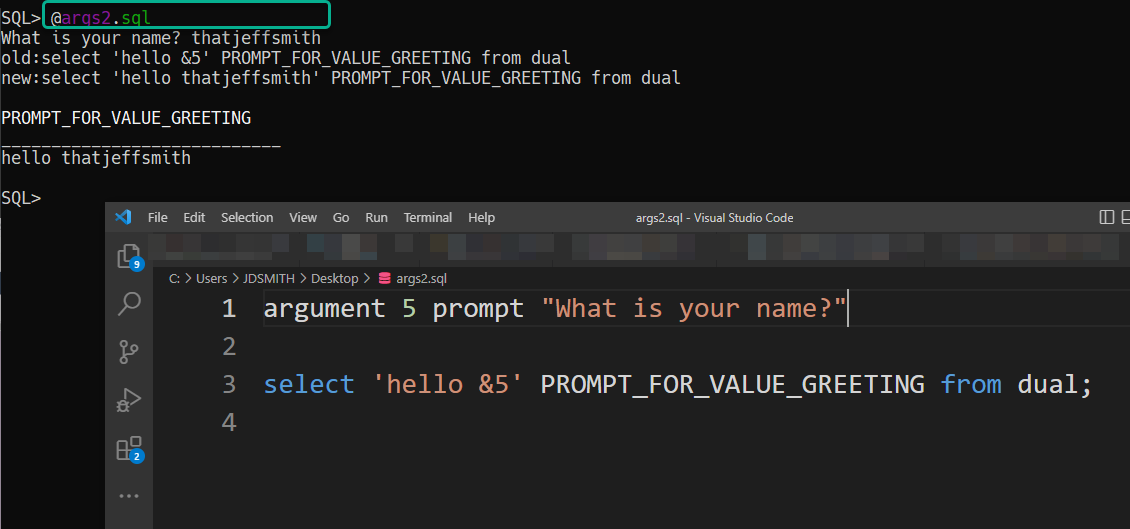This screenshot has height=529, width=1130.
Task: Open the File menu
Action: (157, 217)
